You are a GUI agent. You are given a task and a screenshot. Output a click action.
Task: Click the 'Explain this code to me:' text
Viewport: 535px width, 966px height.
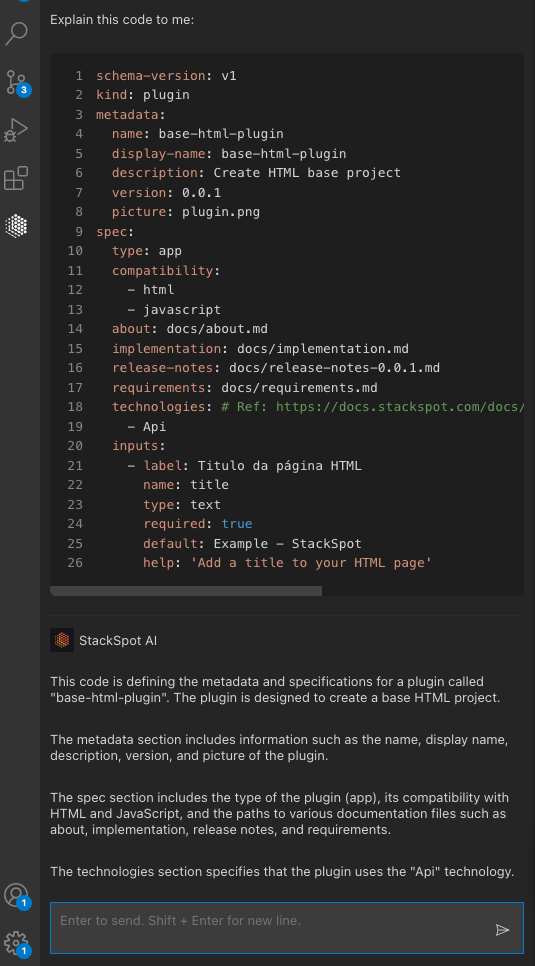tap(122, 20)
